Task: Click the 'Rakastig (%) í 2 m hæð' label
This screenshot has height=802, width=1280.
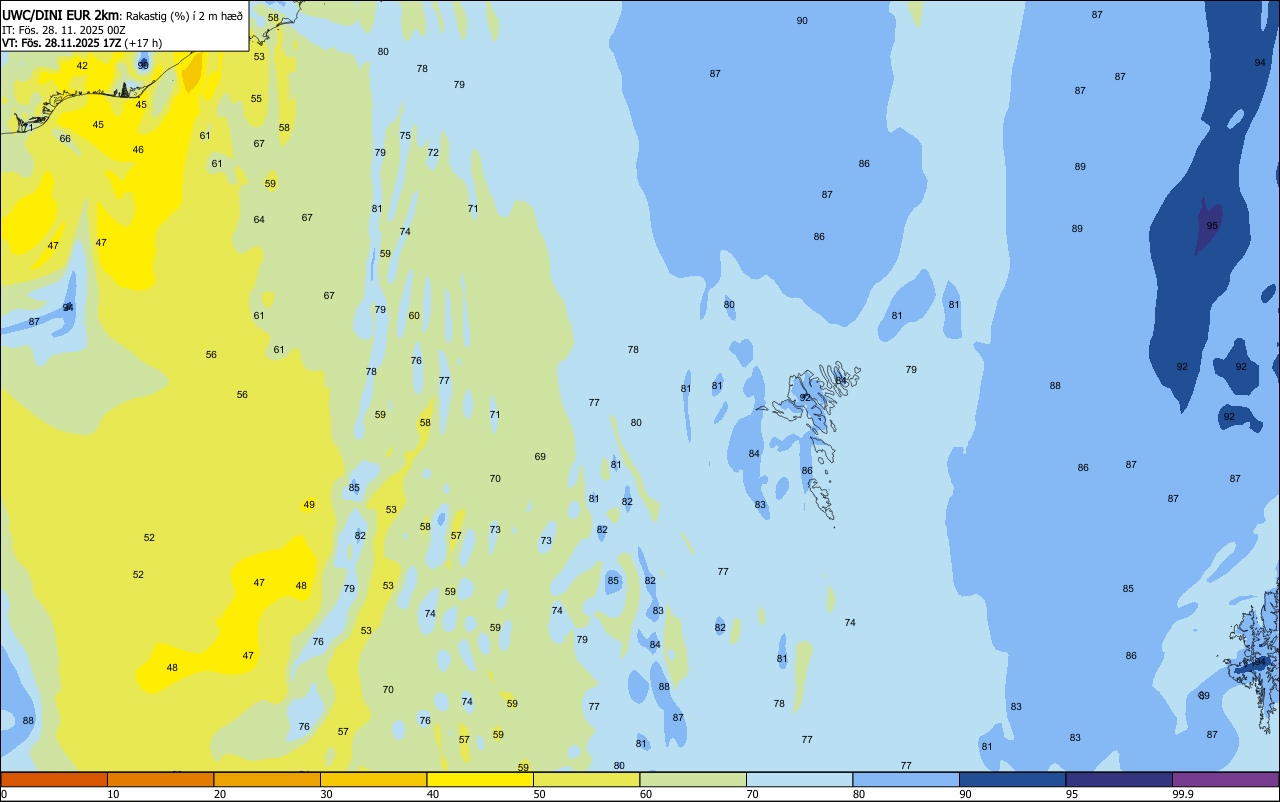Action: coord(185,15)
